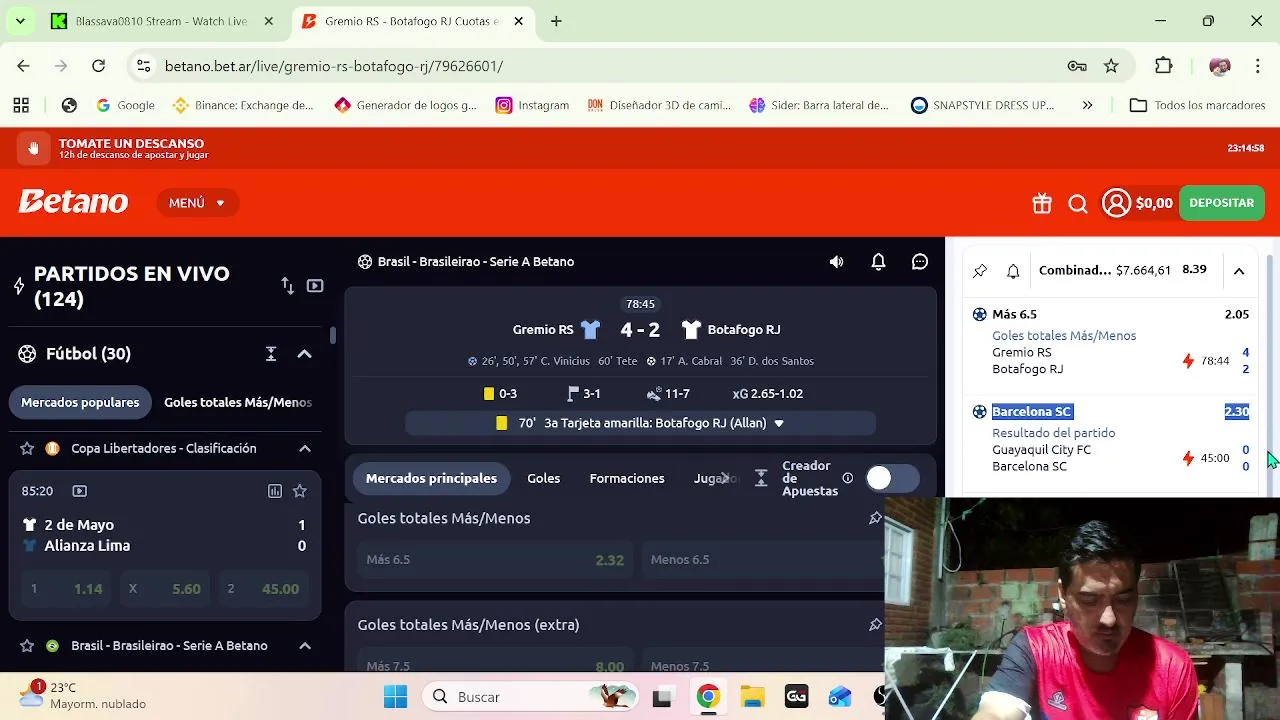
Task: Collapse all leagues under Fútbol icon
Action: click(x=271, y=354)
